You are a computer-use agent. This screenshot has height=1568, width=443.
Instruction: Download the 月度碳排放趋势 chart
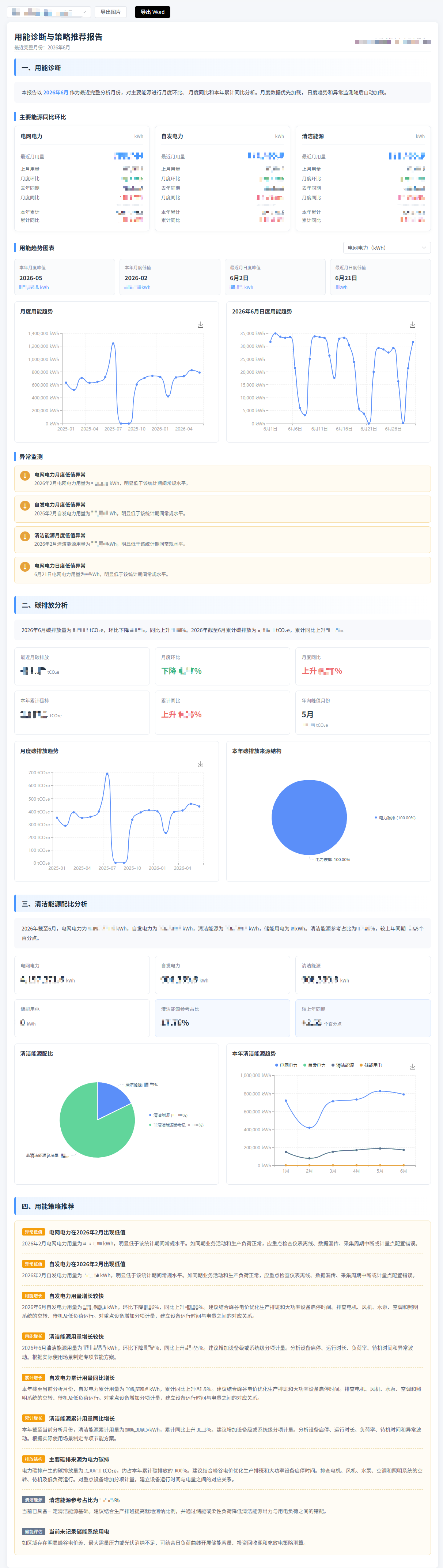tap(200, 764)
